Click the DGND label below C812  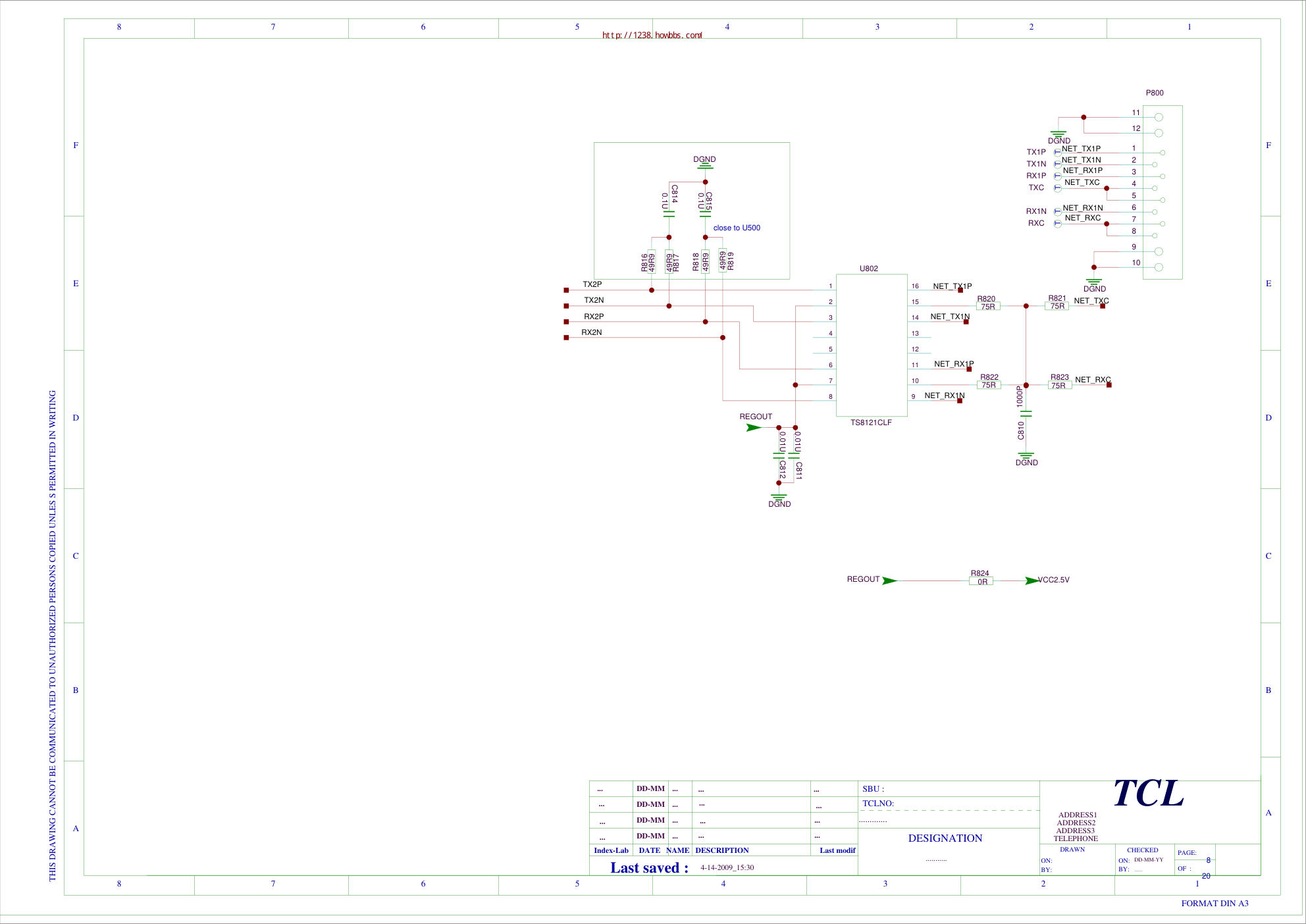pos(779,504)
